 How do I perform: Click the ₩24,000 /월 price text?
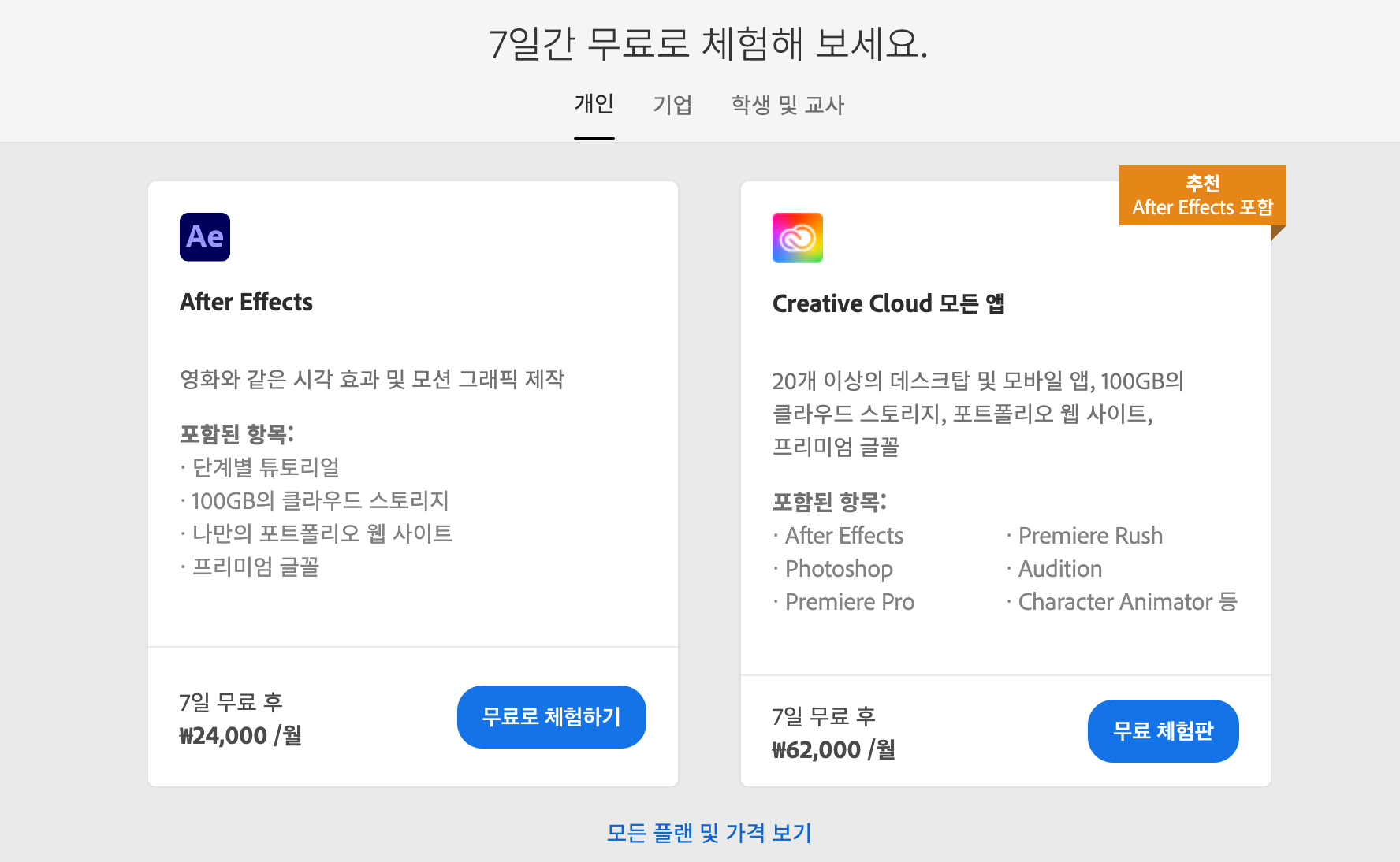(241, 736)
